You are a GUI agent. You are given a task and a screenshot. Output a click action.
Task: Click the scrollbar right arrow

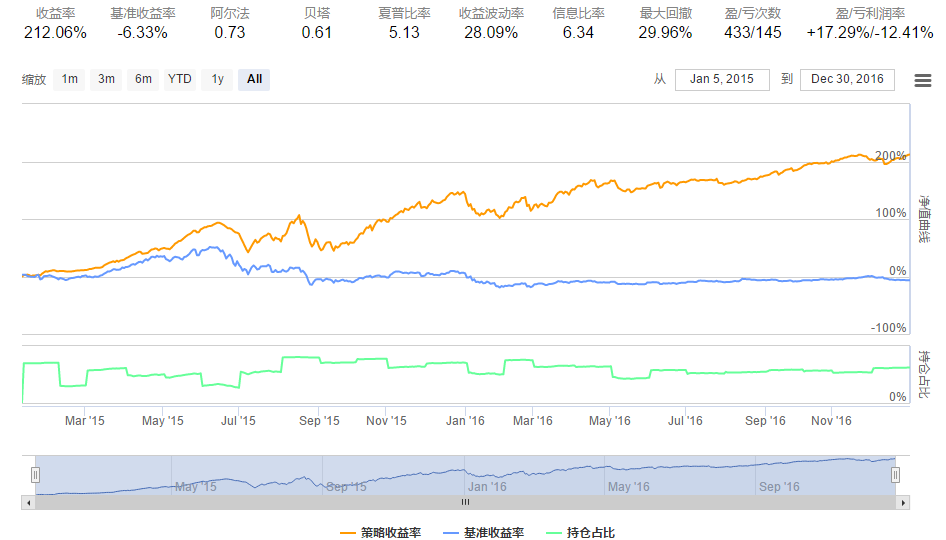pyautogui.click(x=903, y=503)
